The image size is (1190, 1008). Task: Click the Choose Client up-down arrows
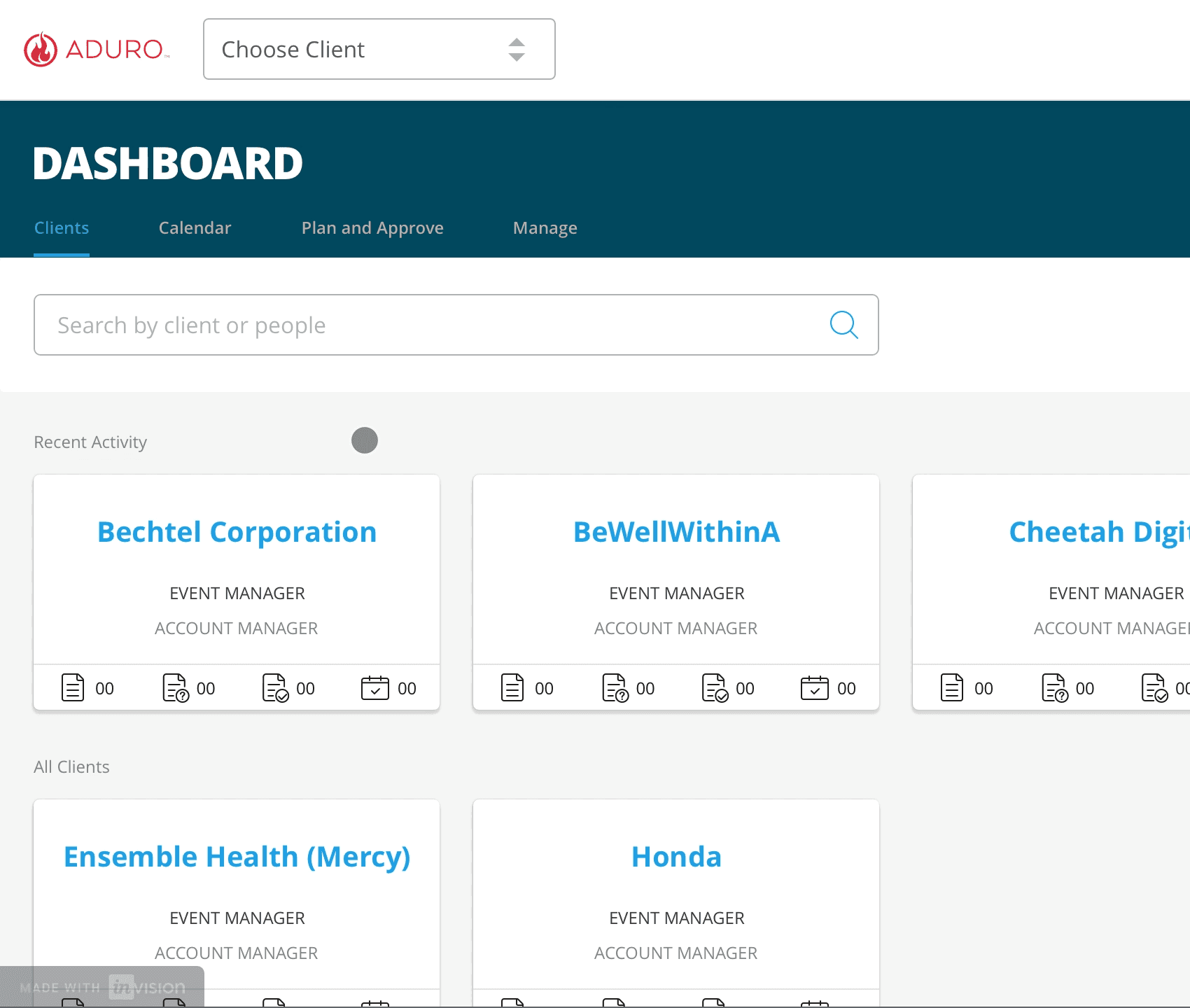[x=517, y=50]
